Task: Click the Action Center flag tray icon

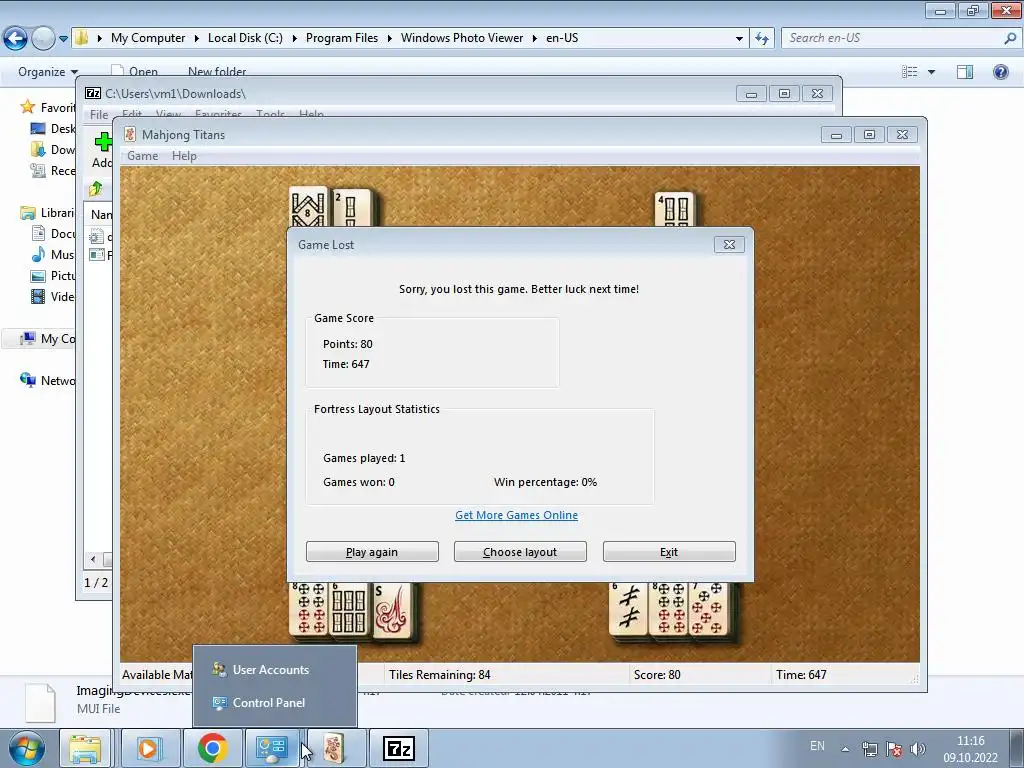Action: [893, 749]
